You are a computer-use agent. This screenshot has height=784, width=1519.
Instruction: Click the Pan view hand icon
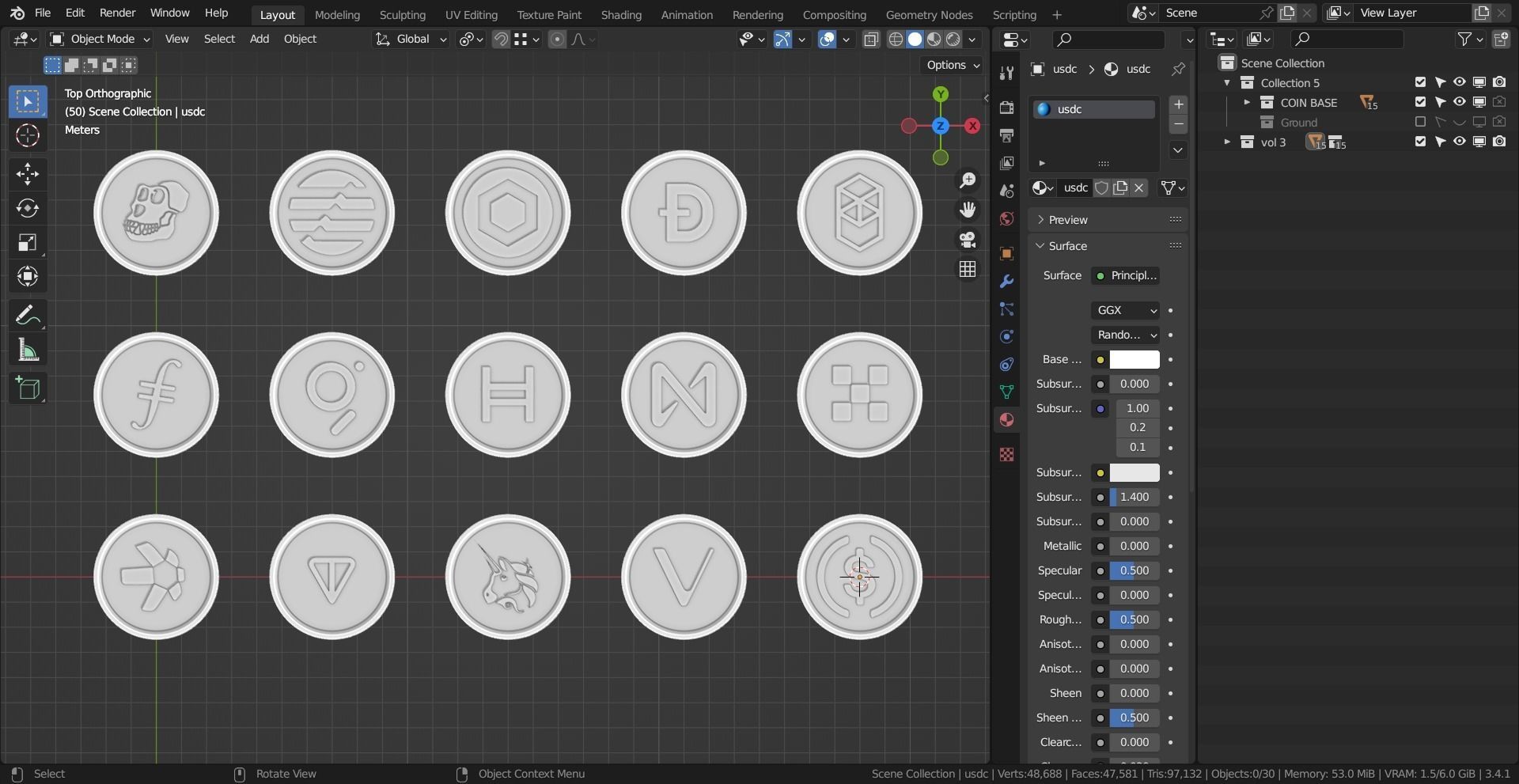(967, 210)
